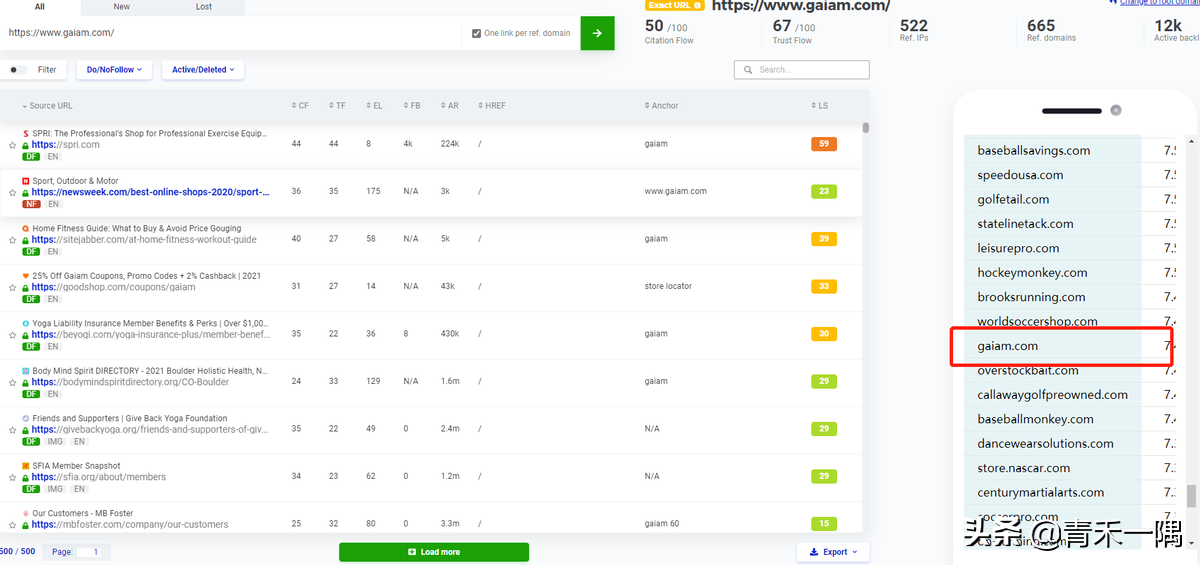
Task: Star the givebackyoga.org backlink row
Action: click(x=13, y=430)
